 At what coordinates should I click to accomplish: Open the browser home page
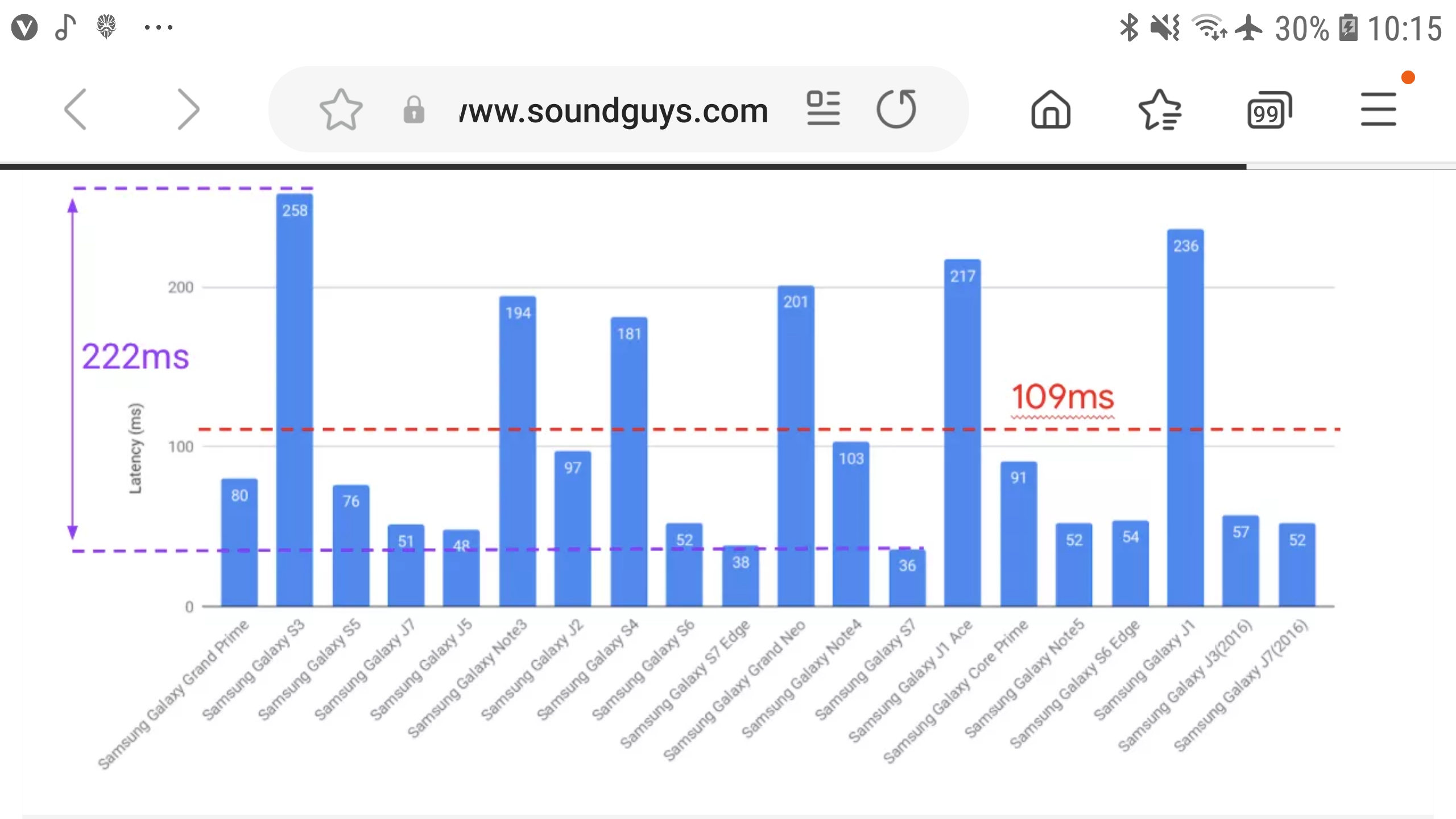tap(1051, 109)
